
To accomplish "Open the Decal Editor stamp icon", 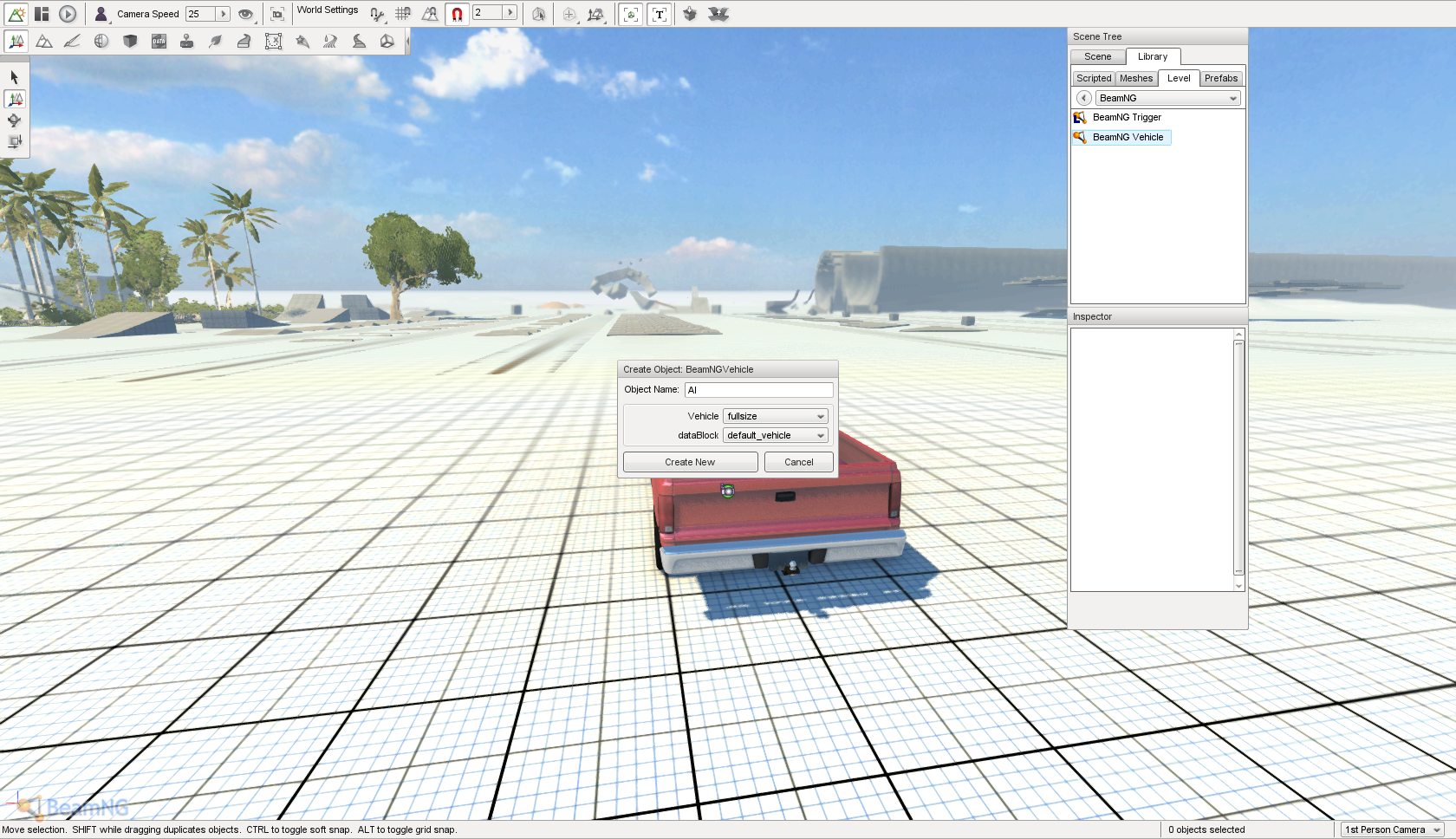I will (x=187, y=41).
